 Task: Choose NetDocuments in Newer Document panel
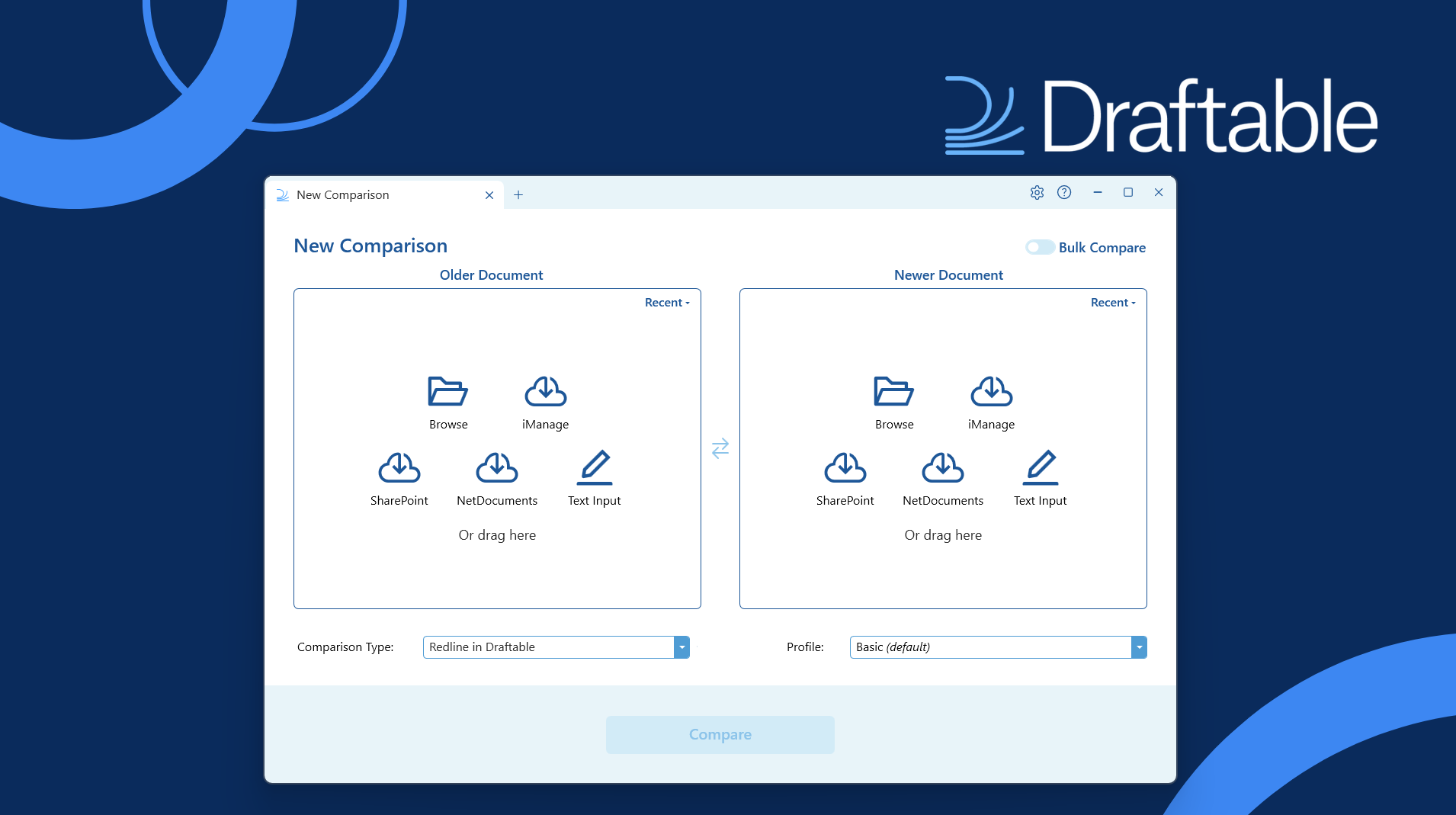(942, 468)
